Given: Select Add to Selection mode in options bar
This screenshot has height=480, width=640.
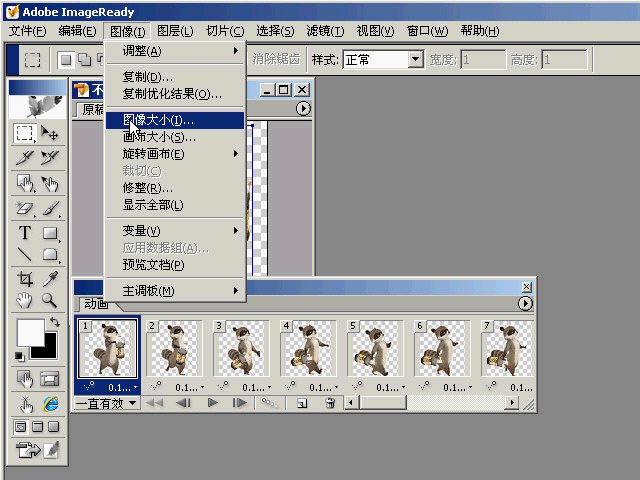Looking at the screenshot, I should [x=84, y=60].
